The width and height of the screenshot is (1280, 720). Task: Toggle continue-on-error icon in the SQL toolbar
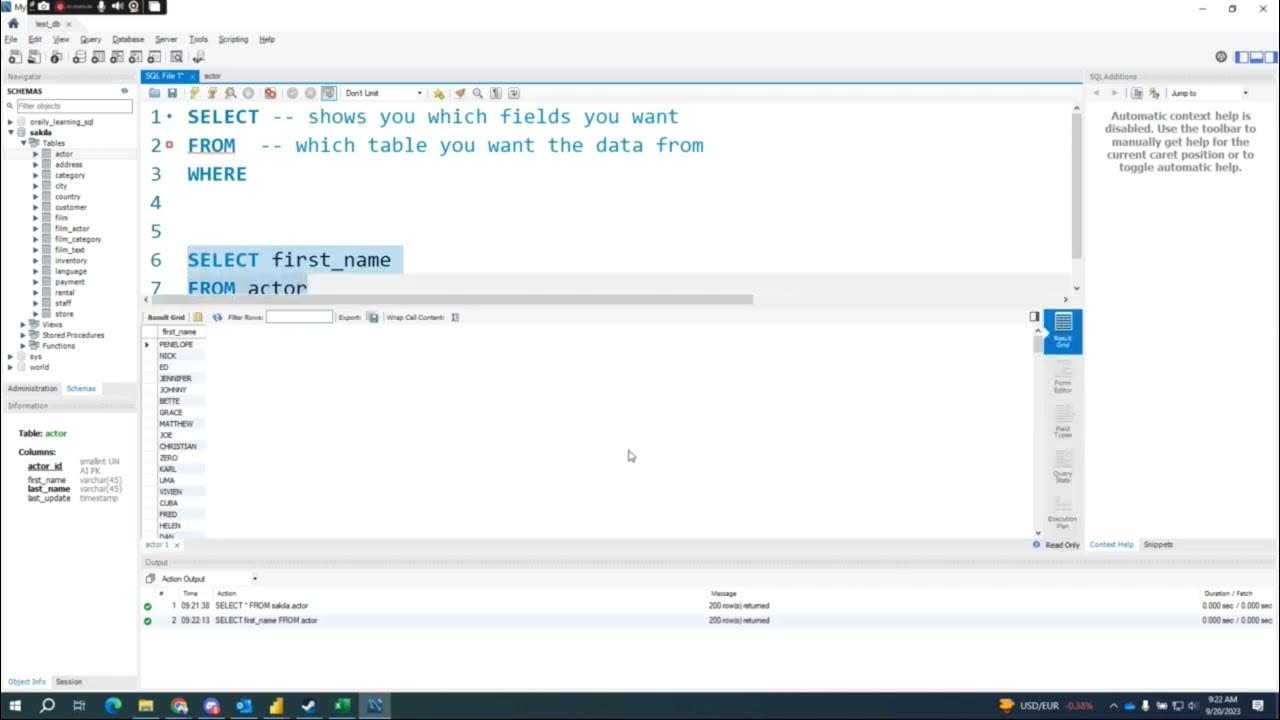click(270, 93)
